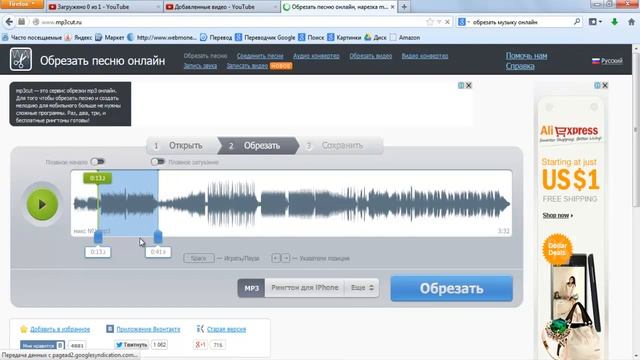Open the green downloads arrow icon
This screenshot has height=360, width=640.
[x=614, y=22]
